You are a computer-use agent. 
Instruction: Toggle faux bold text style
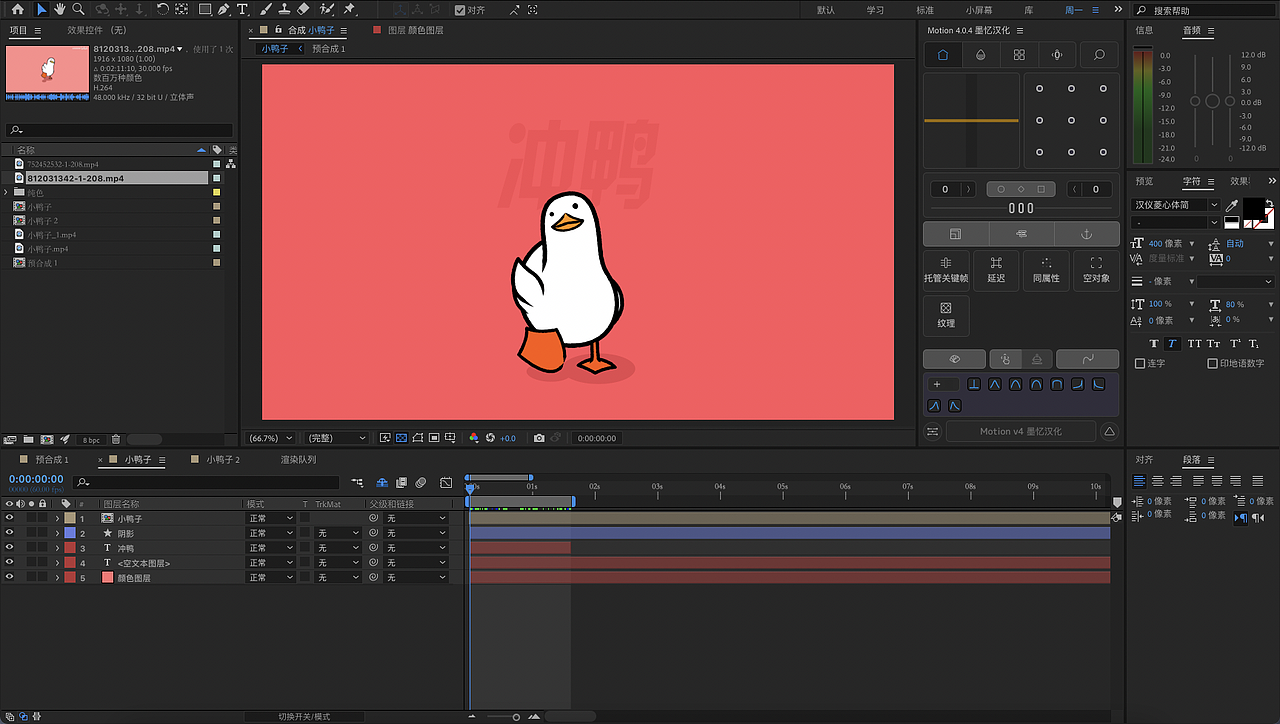[x=1153, y=343]
